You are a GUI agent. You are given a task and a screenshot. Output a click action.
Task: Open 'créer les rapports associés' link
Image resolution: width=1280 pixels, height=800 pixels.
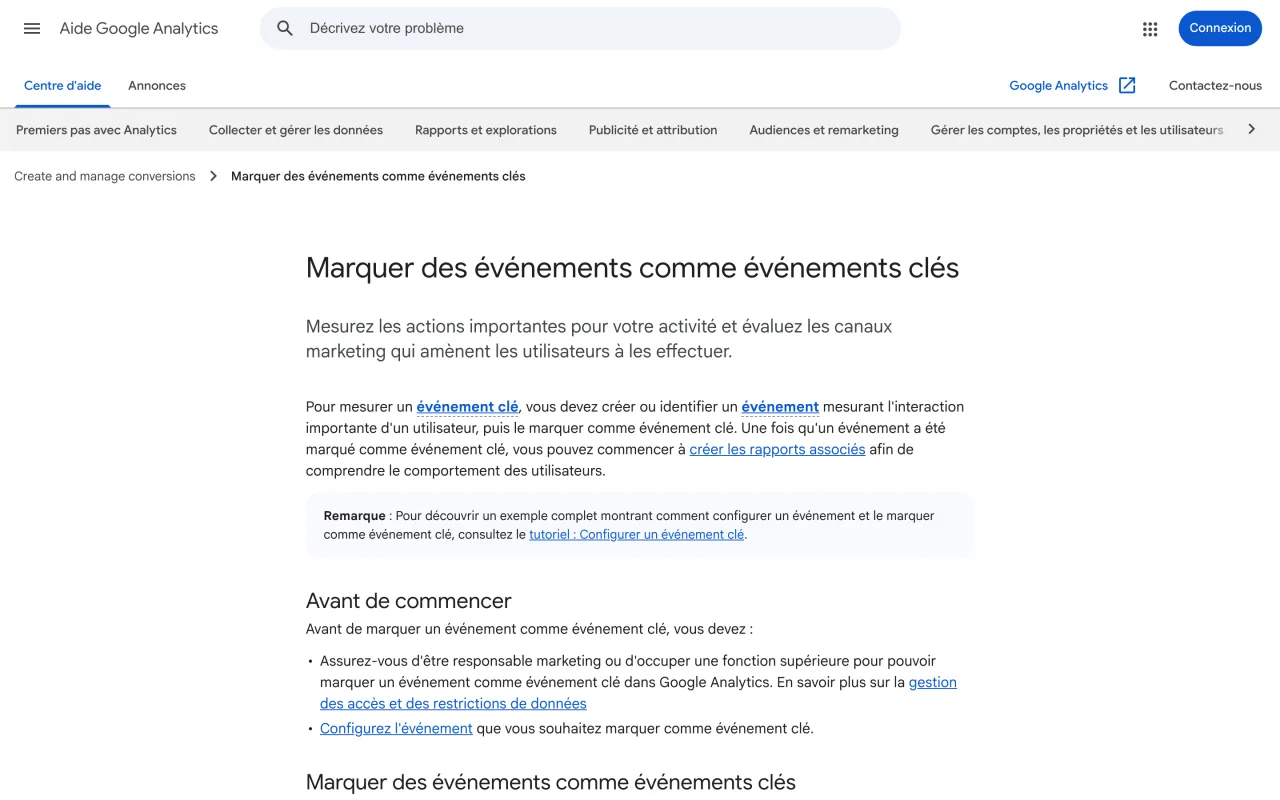coord(777,450)
